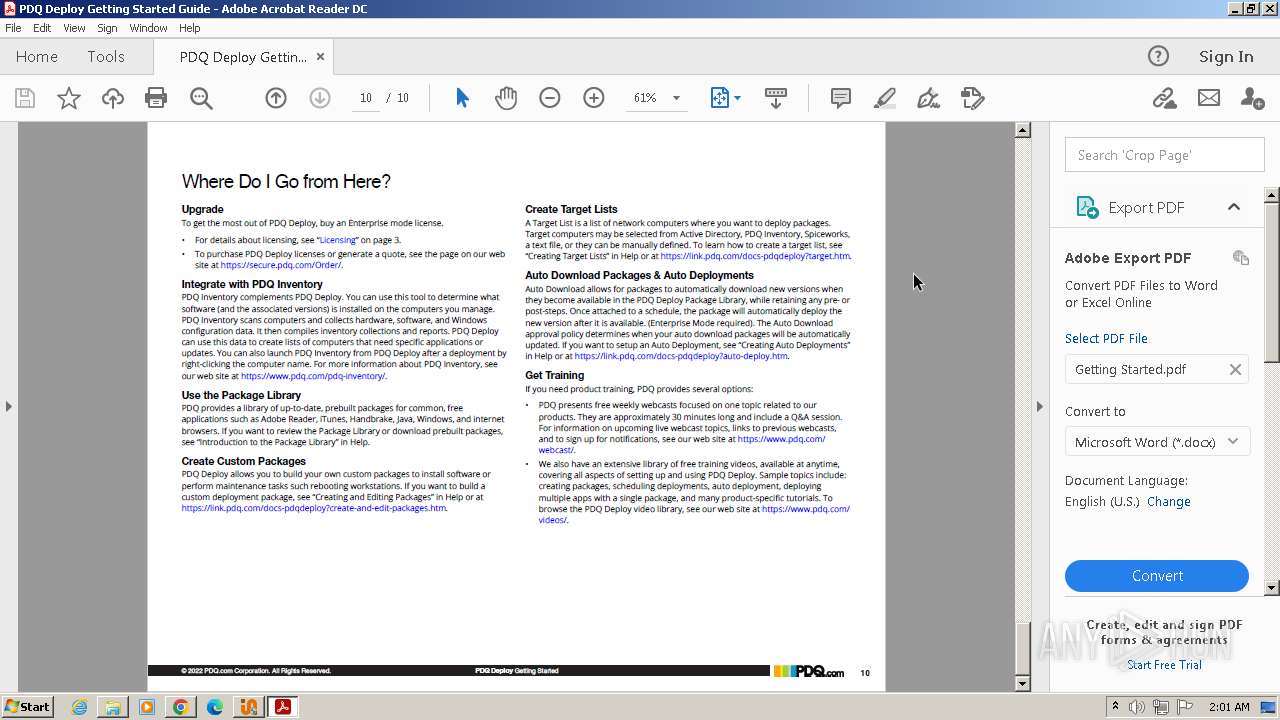Open the pdq.com/pdq-inventory link

313,376
